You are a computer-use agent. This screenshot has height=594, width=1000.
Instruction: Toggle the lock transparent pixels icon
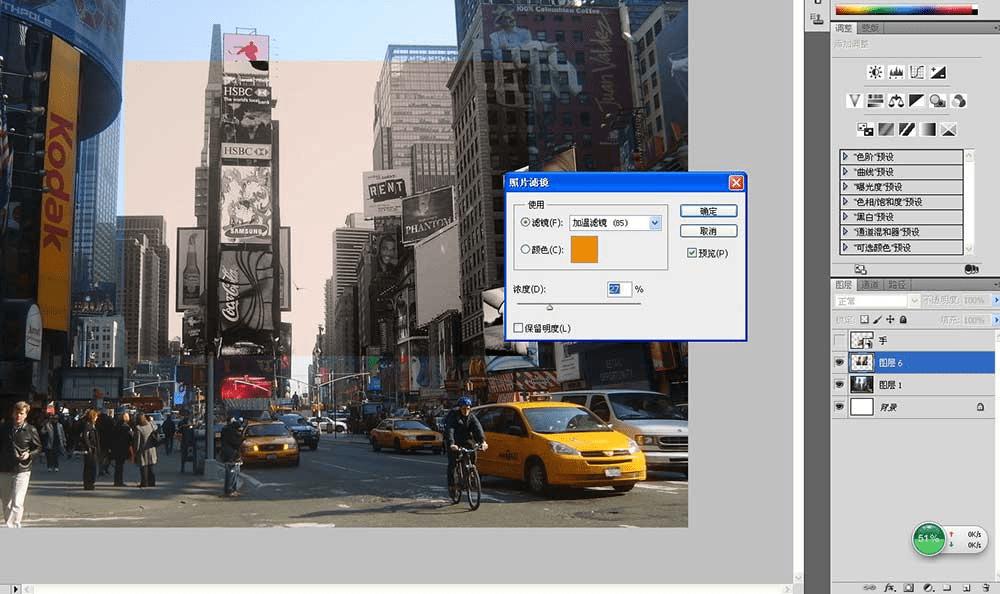(864, 319)
